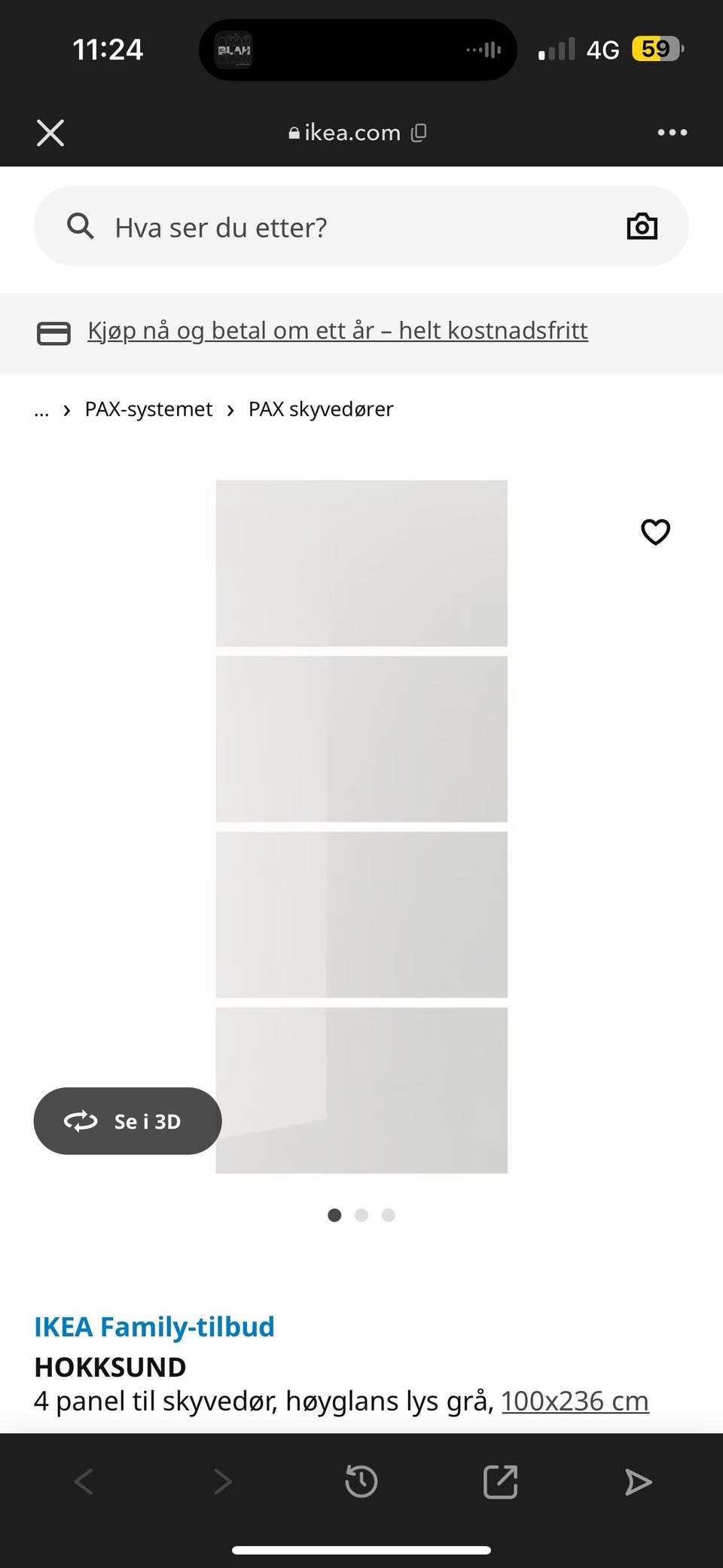Select the second image carousel dot
Screen dimensions: 723x1568
point(361,1215)
